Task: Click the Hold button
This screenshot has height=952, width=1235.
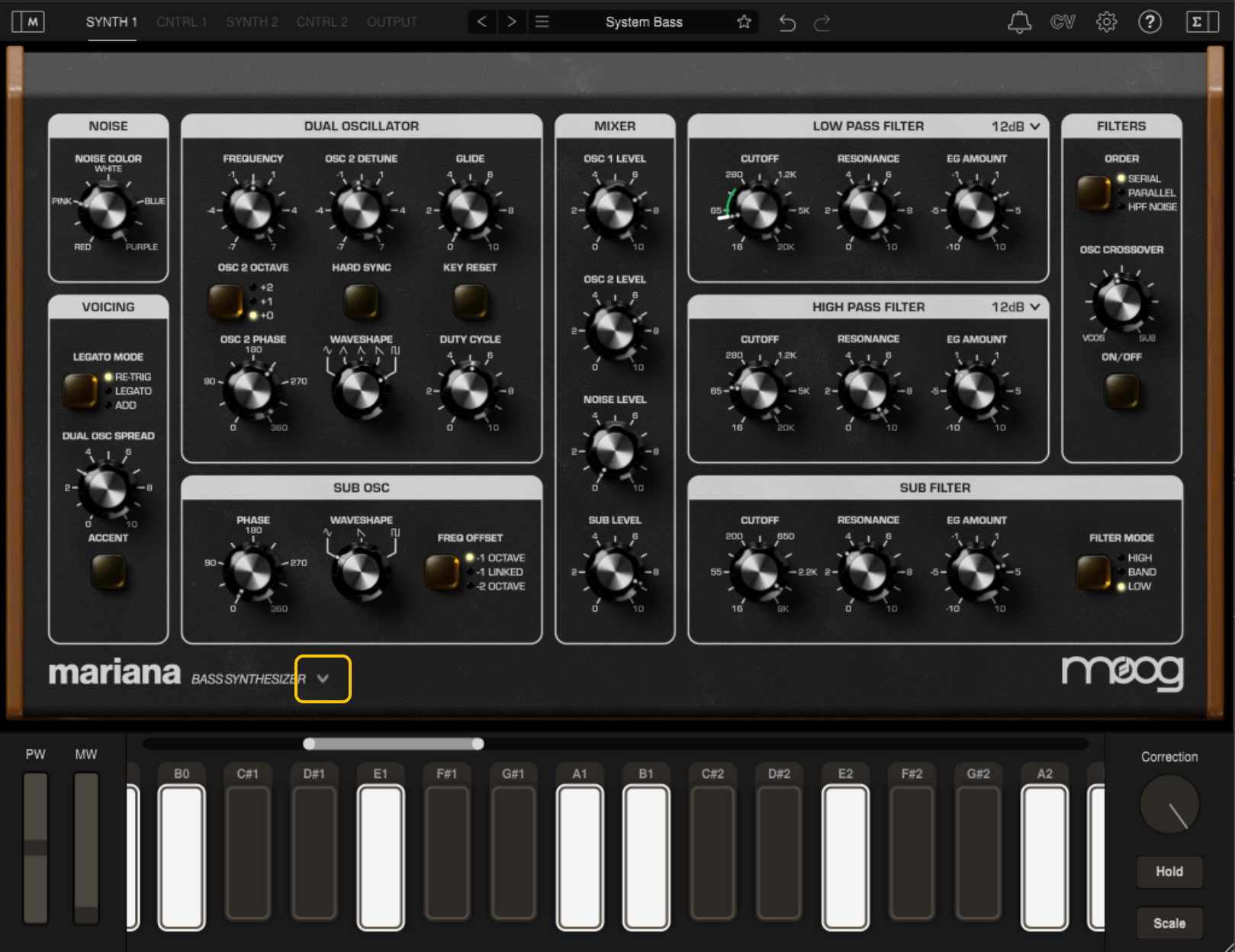Action: pyautogui.click(x=1169, y=871)
